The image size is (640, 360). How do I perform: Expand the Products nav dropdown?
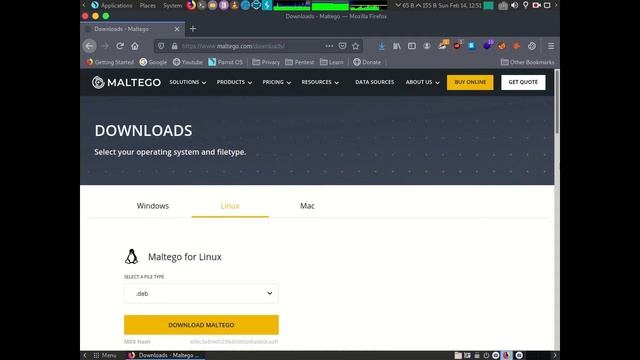(x=234, y=82)
